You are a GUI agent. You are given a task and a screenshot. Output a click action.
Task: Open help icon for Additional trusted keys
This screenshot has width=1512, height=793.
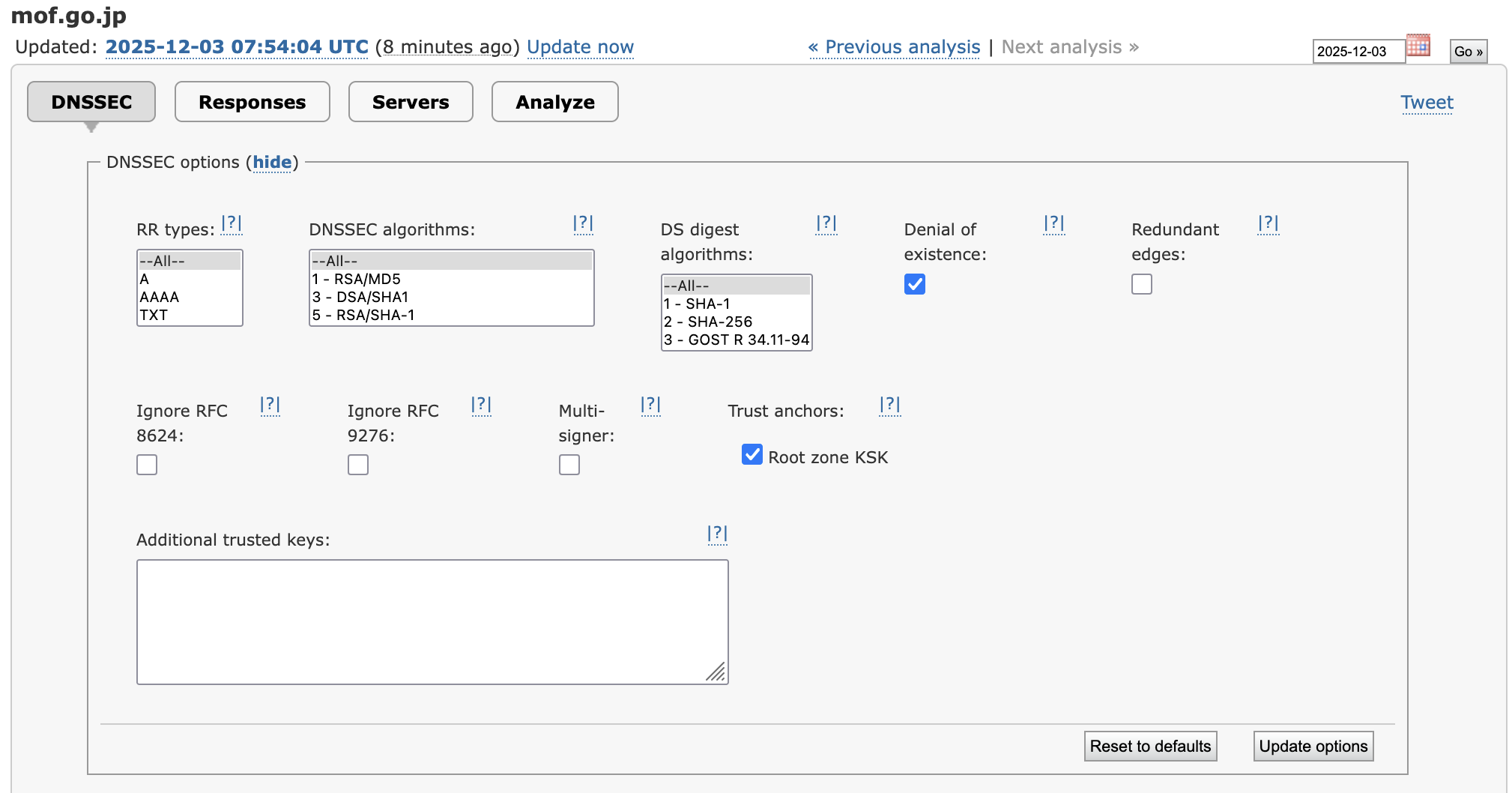coord(718,534)
